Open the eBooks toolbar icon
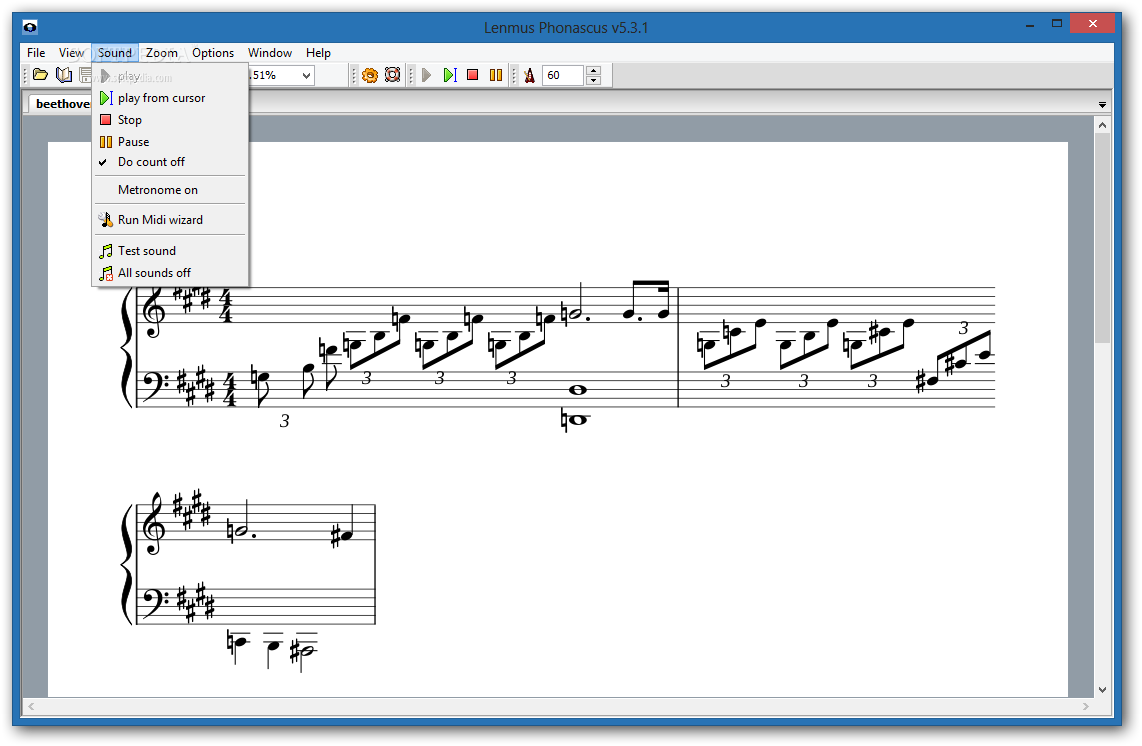The image size is (1142, 746). pos(64,75)
